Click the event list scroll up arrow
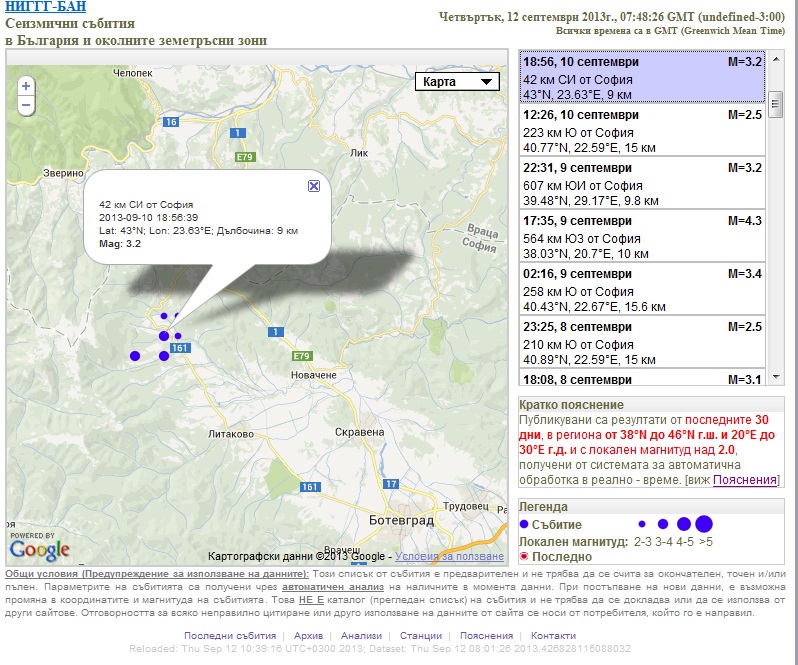This screenshot has width=798, height=665. (x=776, y=59)
